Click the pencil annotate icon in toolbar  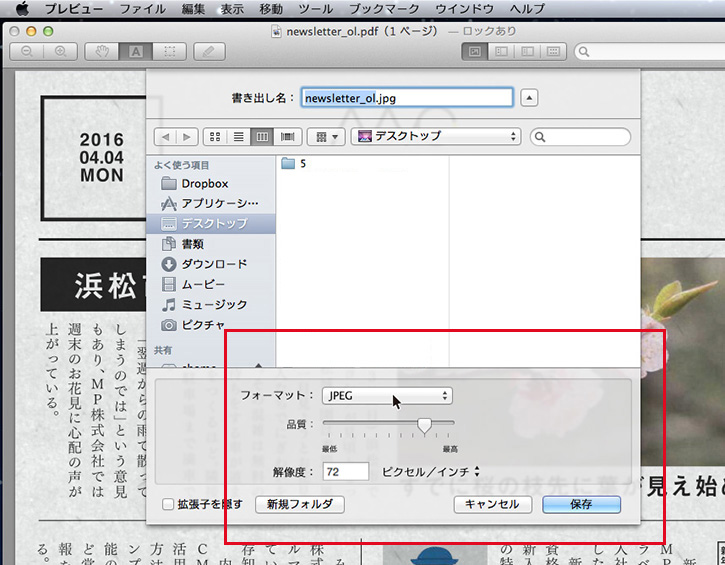click(x=208, y=50)
